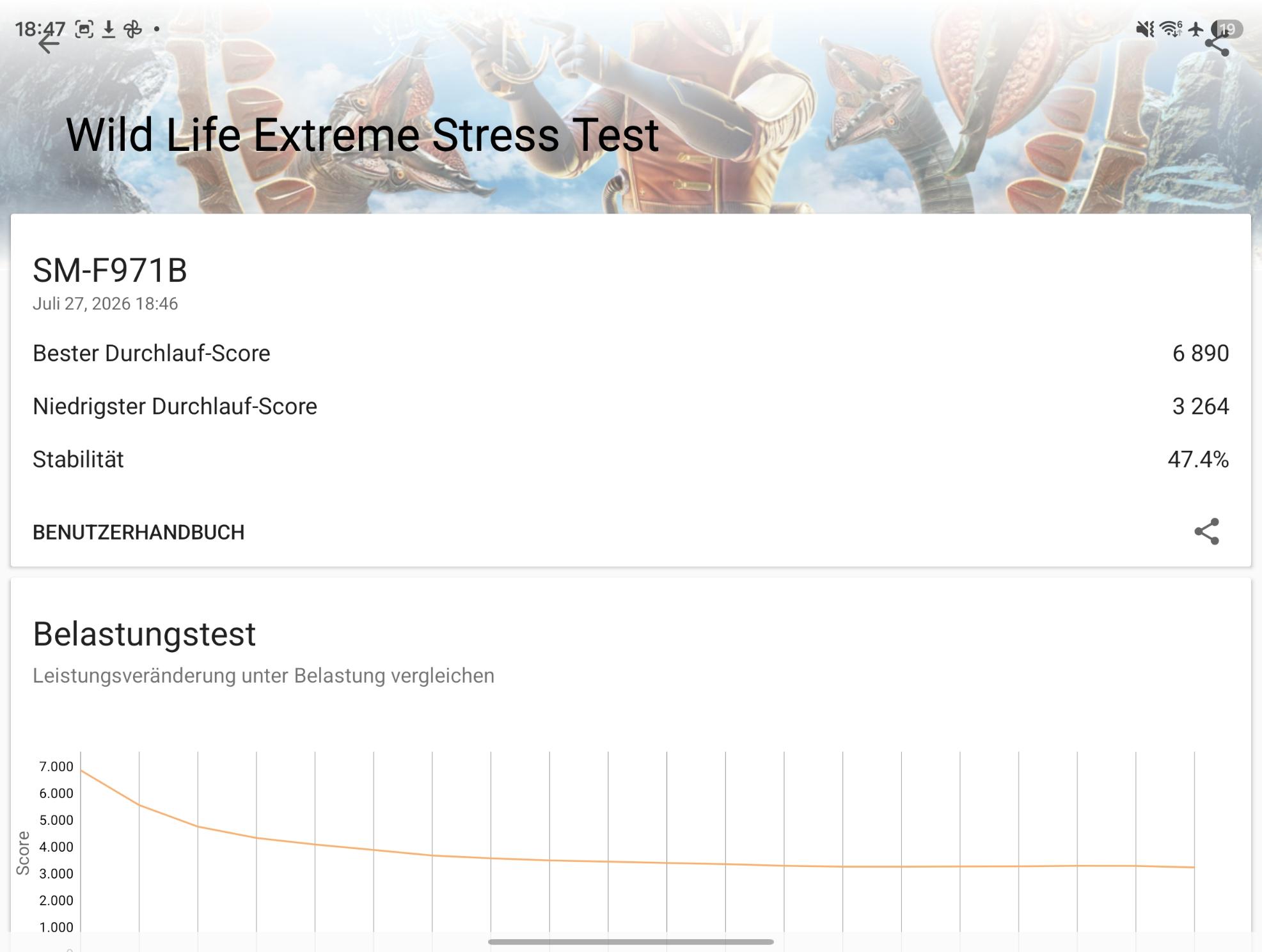This screenshot has width=1262, height=952.
Task: Share result via card share icon
Action: (x=1207, y=531)
